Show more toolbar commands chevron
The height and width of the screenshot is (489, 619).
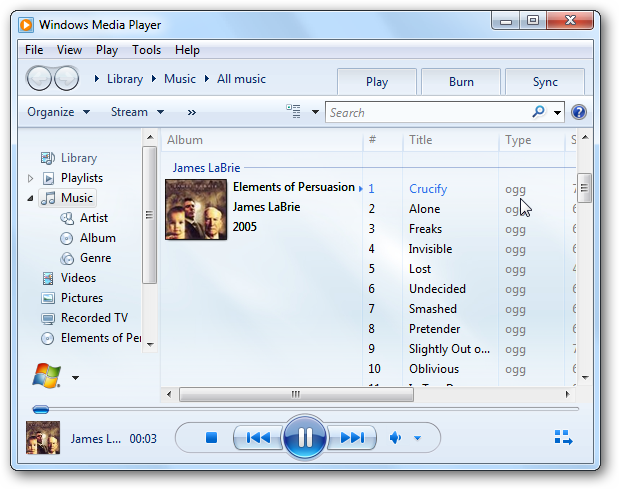pyautogui.click(x=191, y=112)
